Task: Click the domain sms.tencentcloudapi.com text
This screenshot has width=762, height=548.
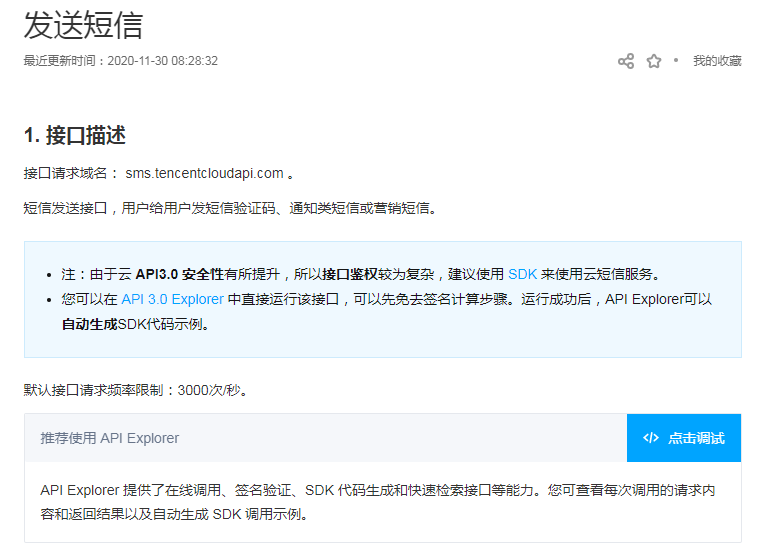Action: coord(204,173)
